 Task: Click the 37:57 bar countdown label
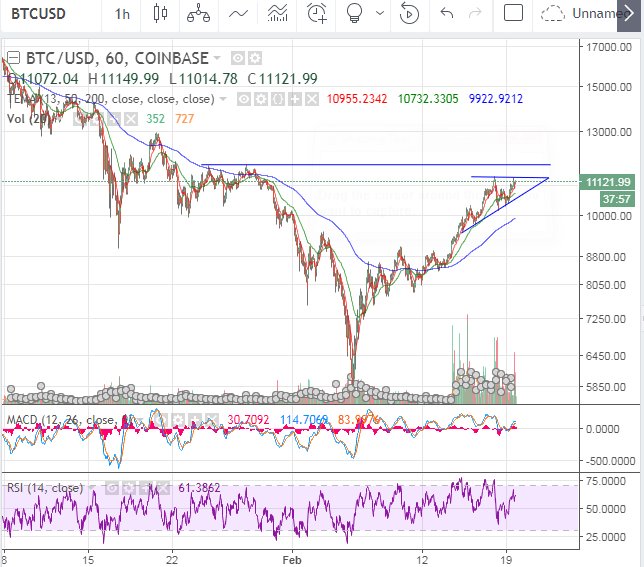click(616, 199)
